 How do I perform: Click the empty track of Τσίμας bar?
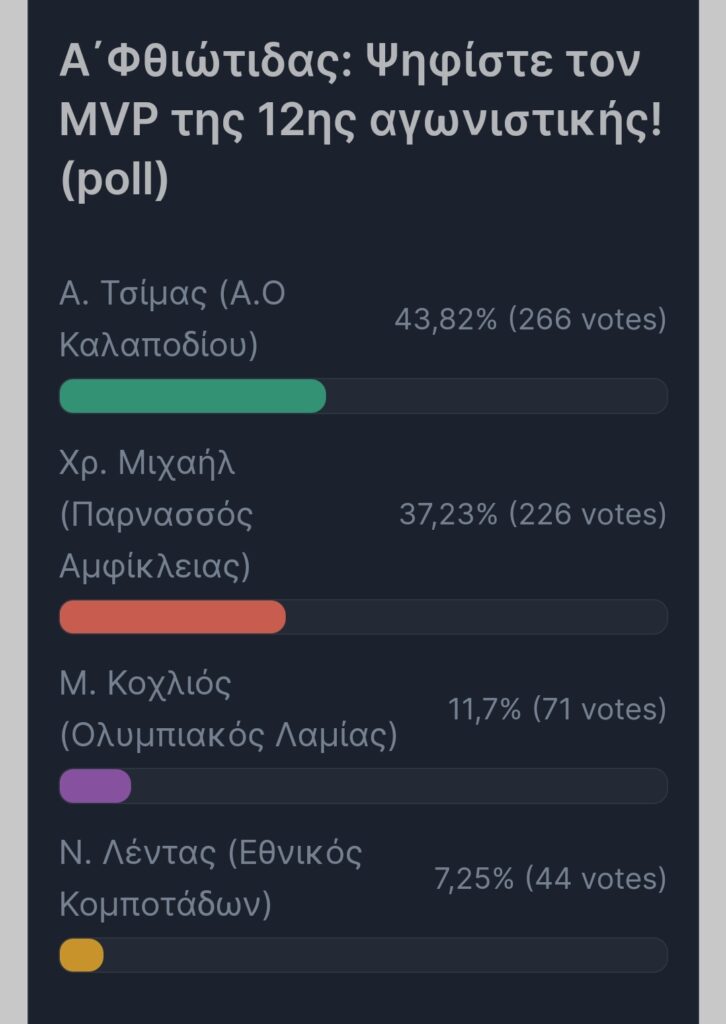[x=497, y=396]
